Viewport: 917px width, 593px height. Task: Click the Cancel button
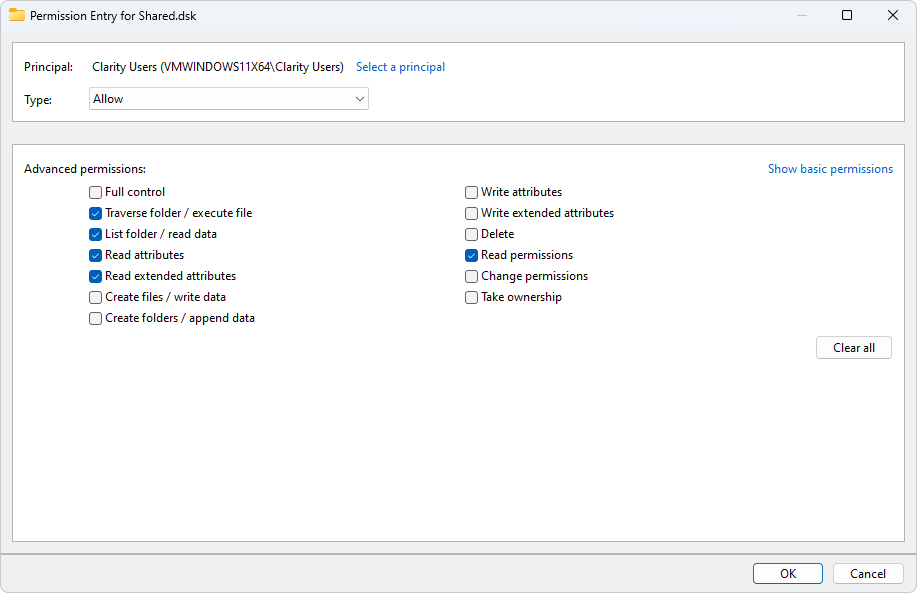868,574
